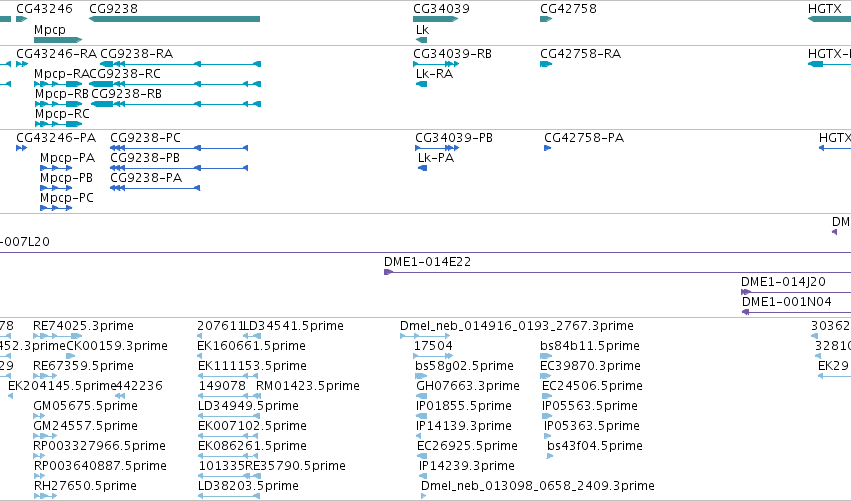The height and width of the screenshot is (501, 851).
Task: Click the EC39870.3prime EST label
Action: [590, 366]
